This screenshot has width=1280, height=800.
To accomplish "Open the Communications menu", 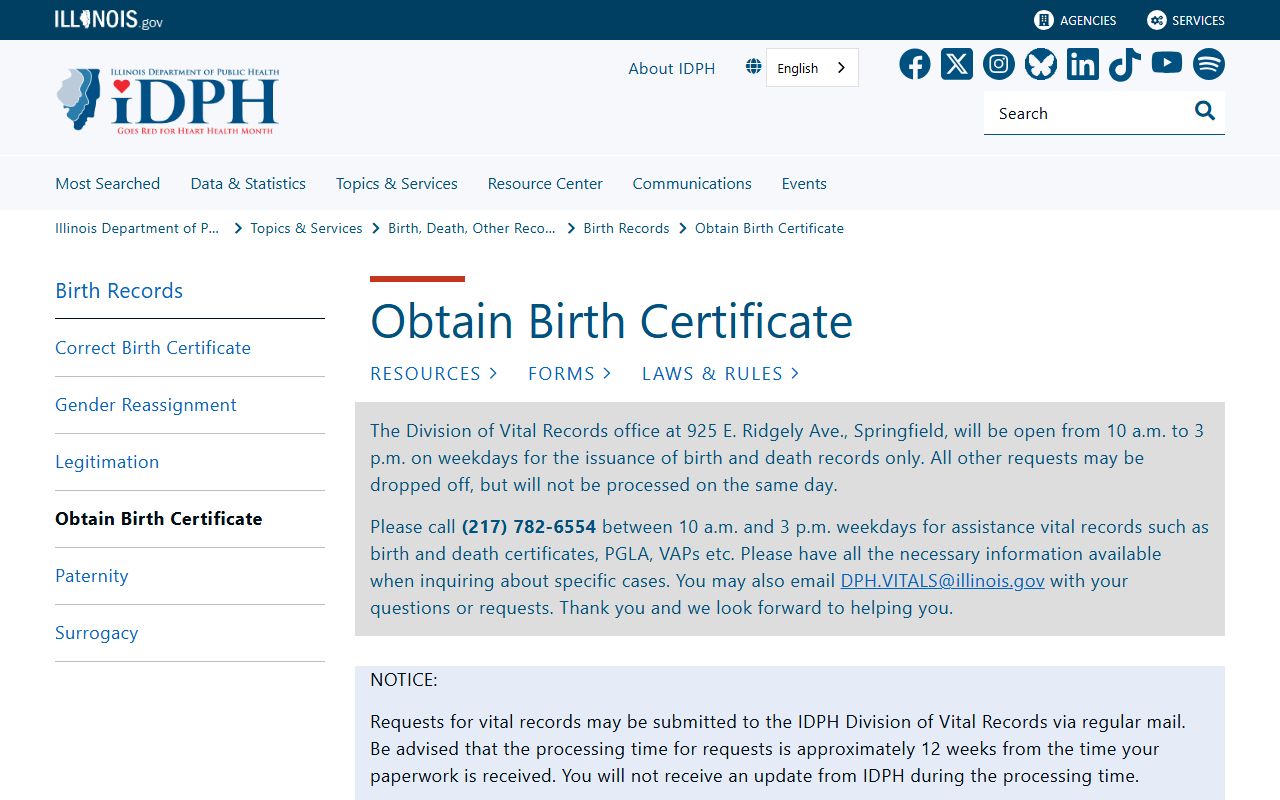I will [692, 183].
